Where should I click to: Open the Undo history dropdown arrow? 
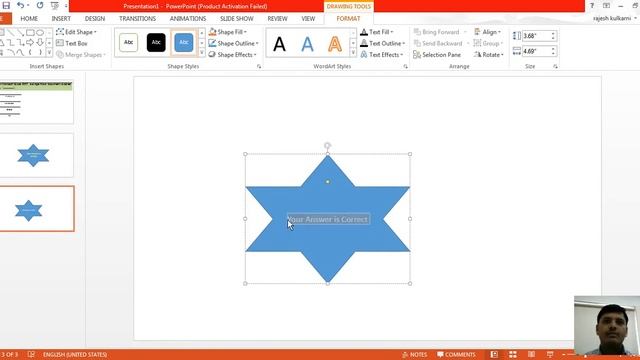point(28,6)
